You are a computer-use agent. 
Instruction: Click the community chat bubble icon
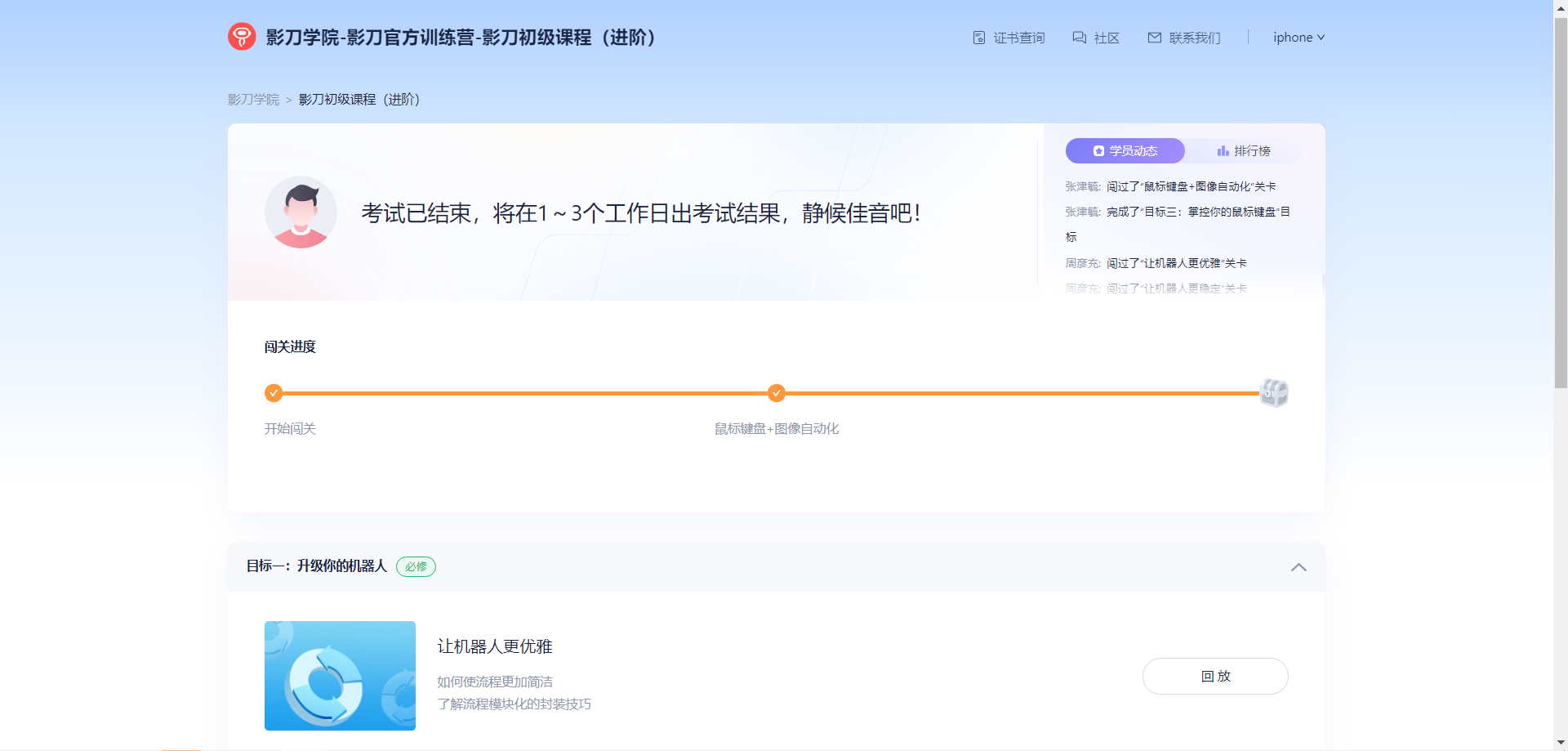[1080, 38]
